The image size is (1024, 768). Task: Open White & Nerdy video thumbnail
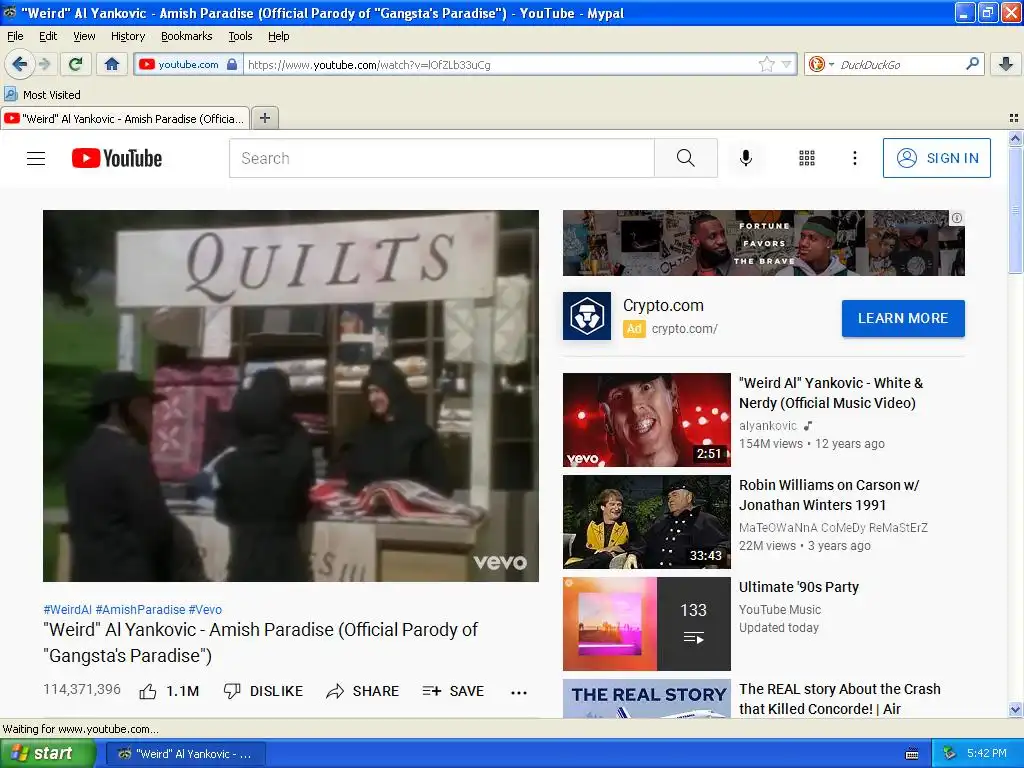(647, 419)
